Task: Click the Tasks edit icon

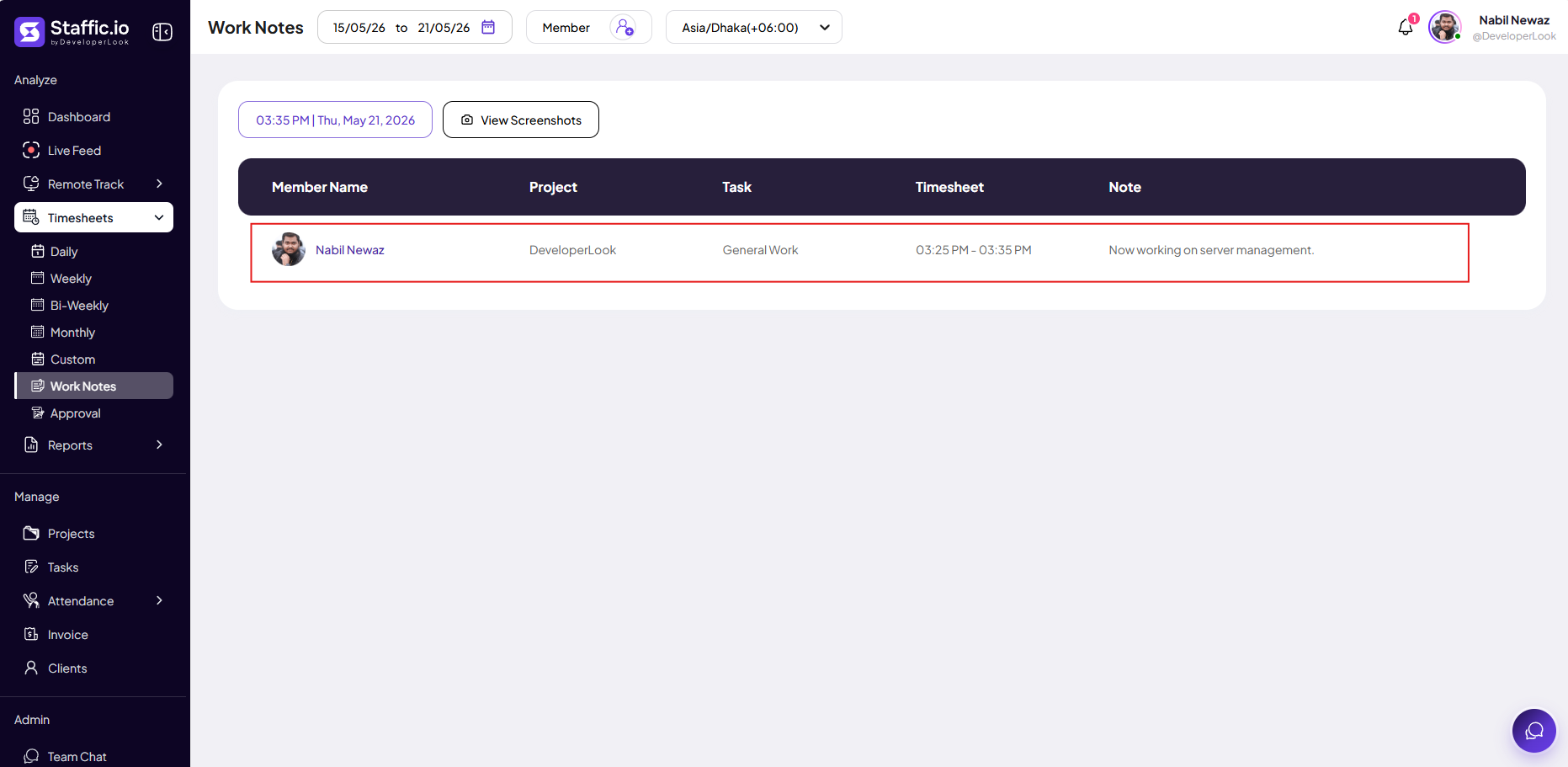Action: pyautogui.click(x=31, y=567)
